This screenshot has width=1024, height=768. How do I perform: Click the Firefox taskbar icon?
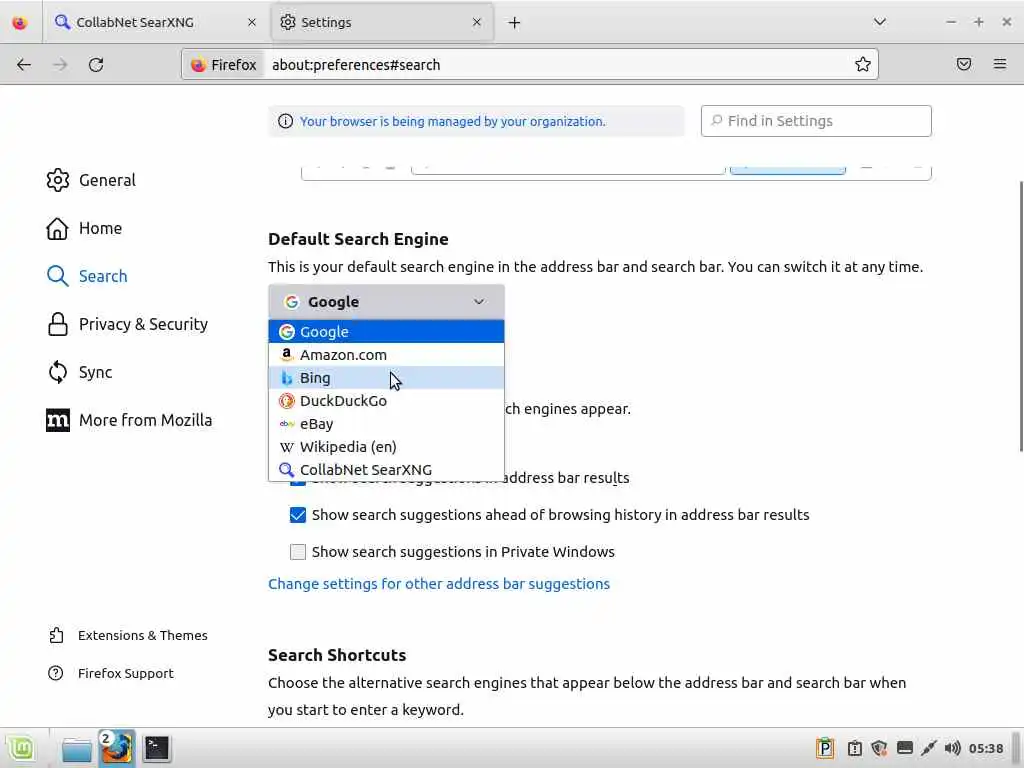pyautogui.click(x=117, y=748)
